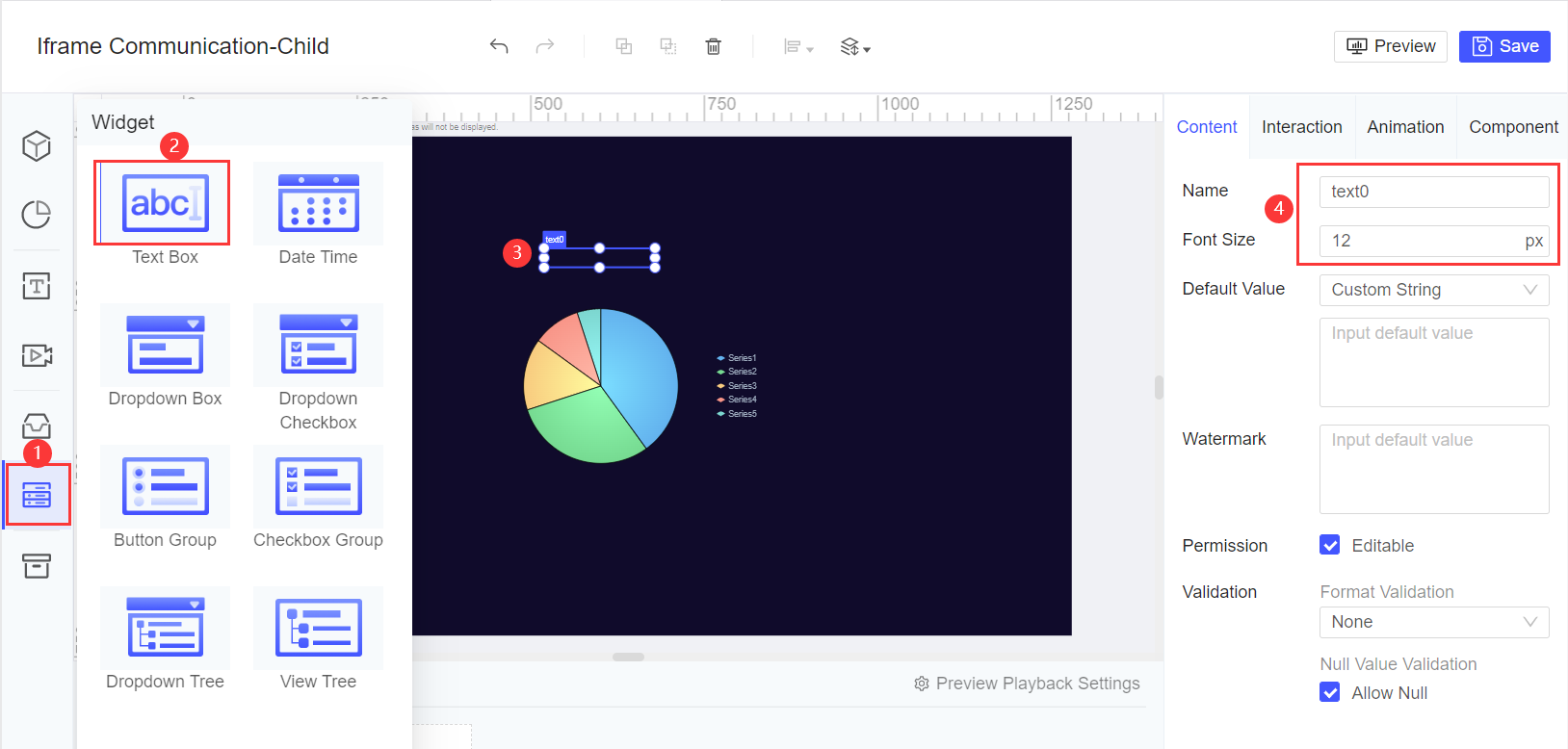
Task: Click the copy component icon
Action: point(623,46)
